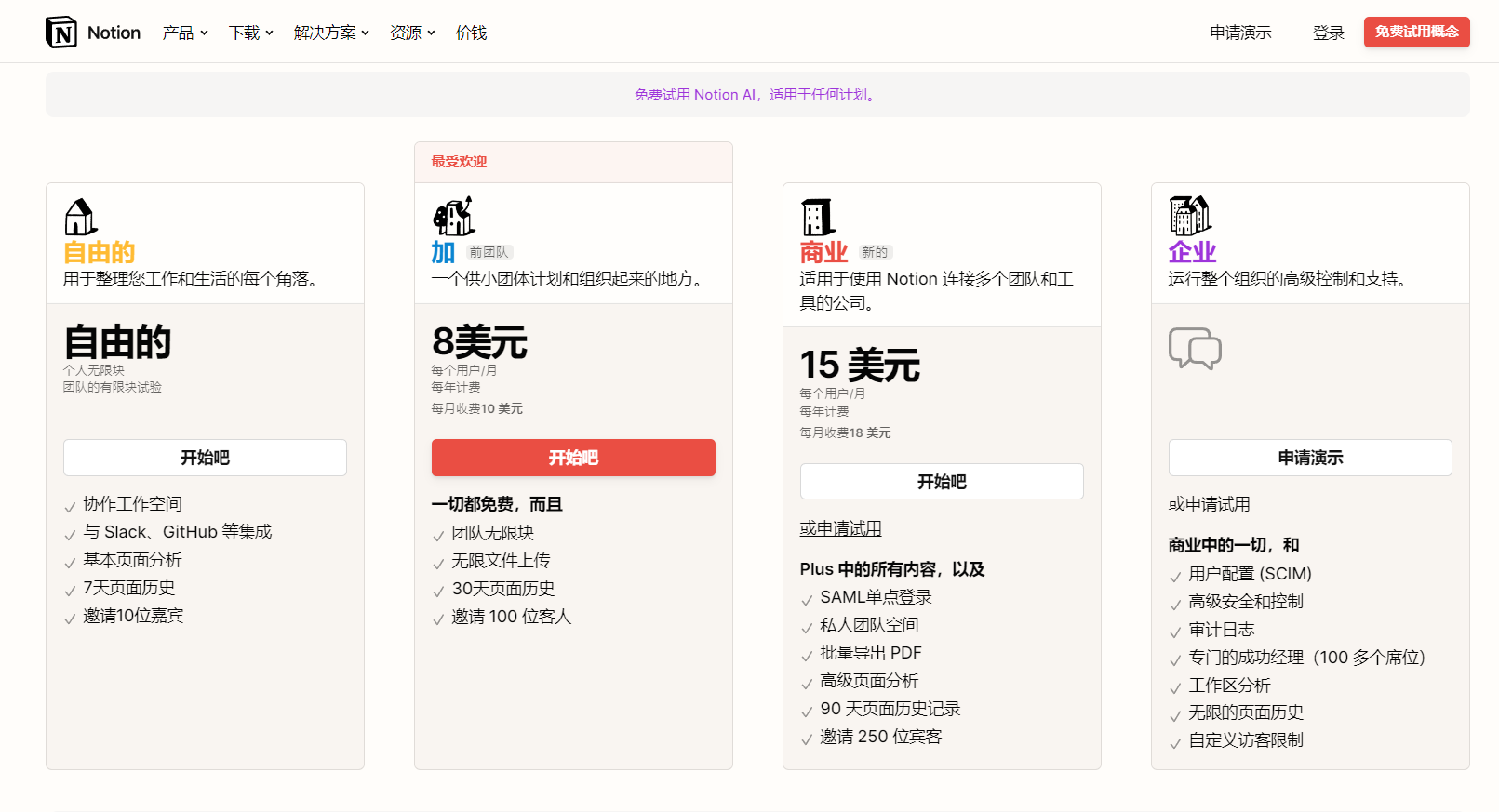Expand the 产品 dropdown menu
Screen dimensions: 1499x812
point(184,33)
